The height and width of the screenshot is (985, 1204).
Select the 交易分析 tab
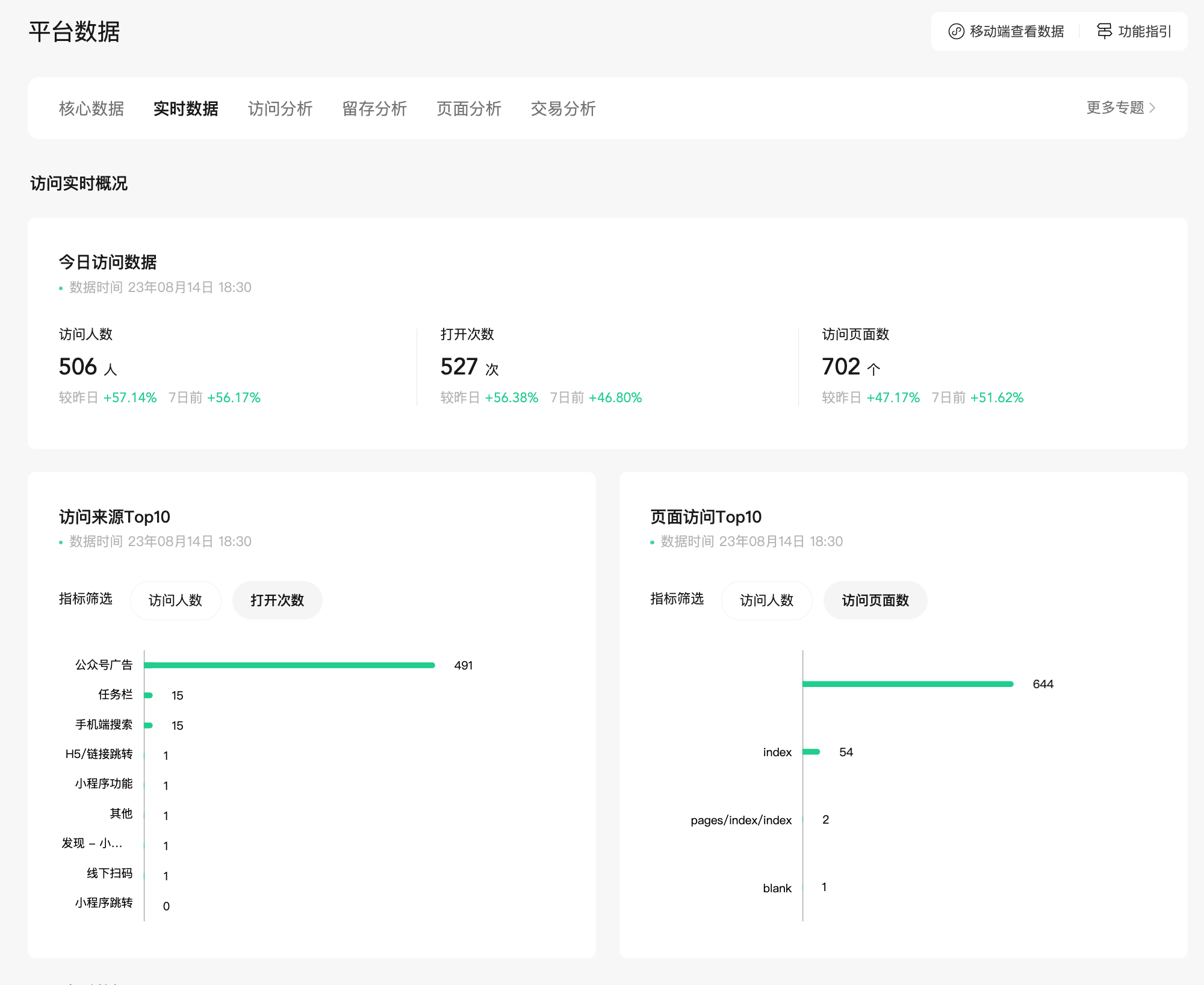point(563,108)
